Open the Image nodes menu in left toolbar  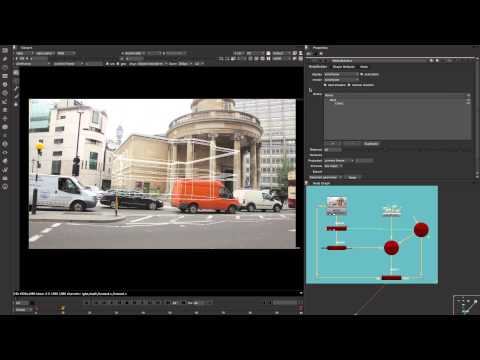(x=5, y=50)
